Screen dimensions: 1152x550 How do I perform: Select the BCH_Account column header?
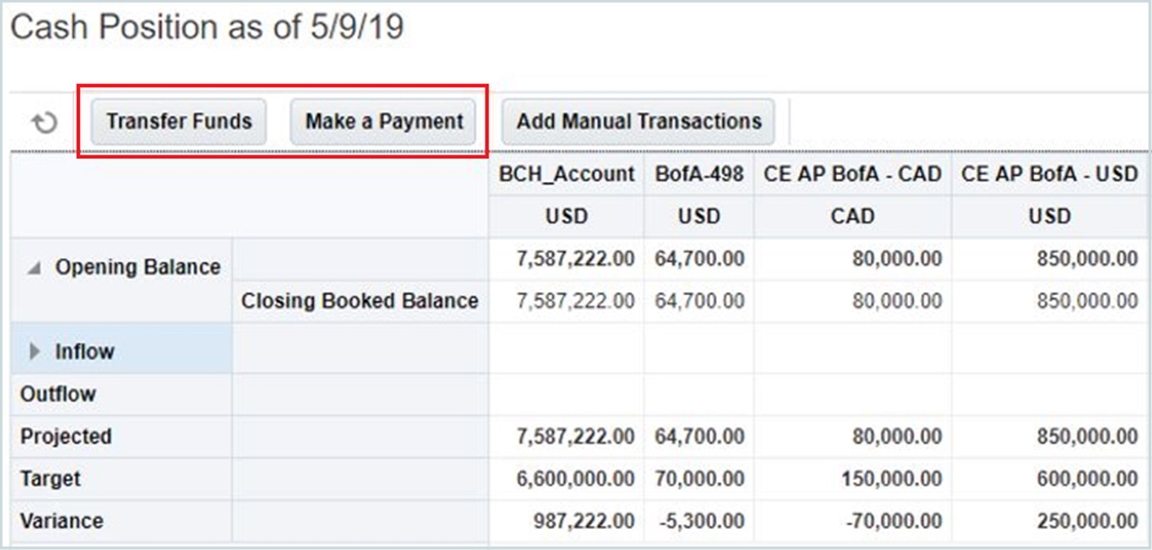click(x=567, y=174)
